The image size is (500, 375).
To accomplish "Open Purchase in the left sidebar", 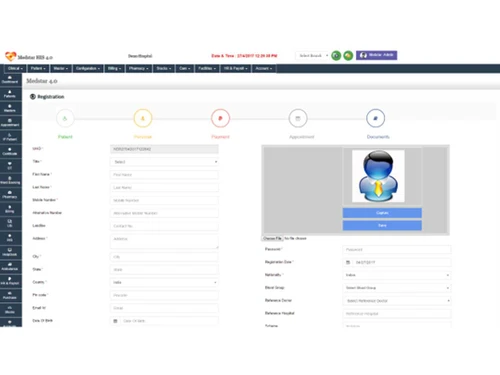I will pos(10,295).
